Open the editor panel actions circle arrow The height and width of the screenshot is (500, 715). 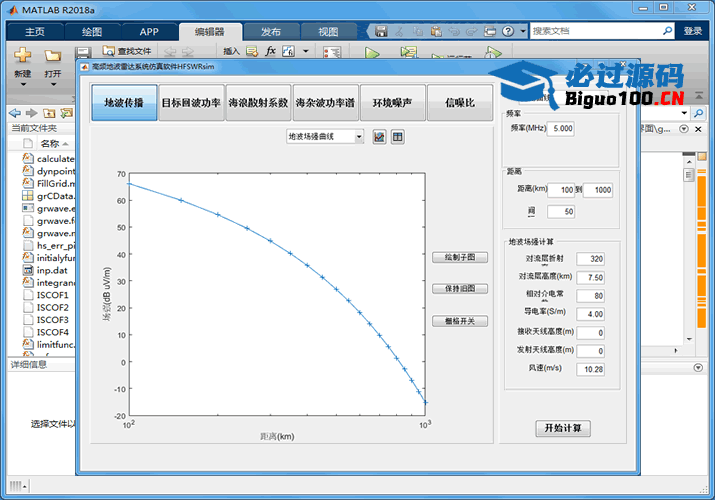coord(684,129)
